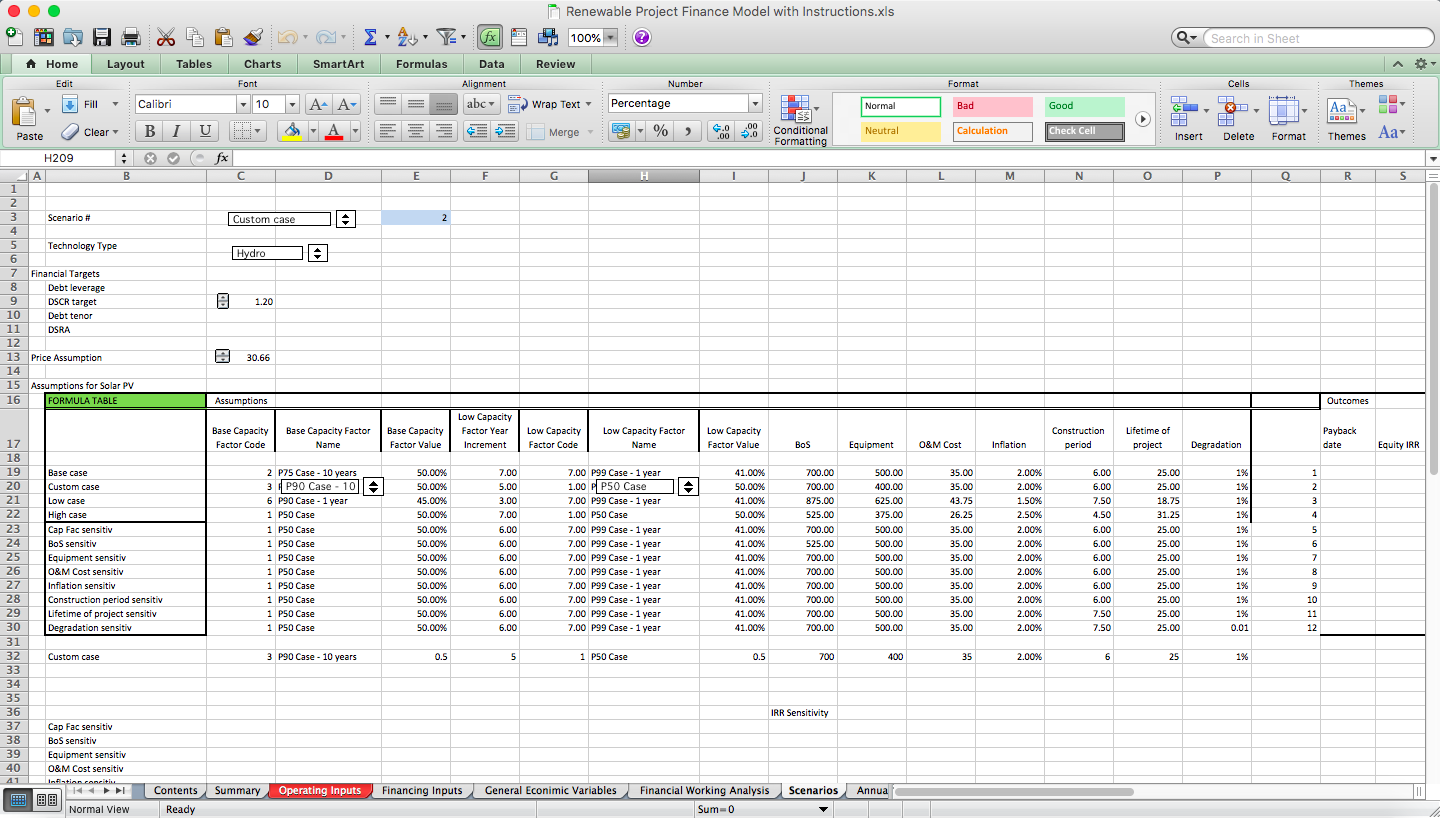Viewport: 1440px width, 818px height.
Task: Apply red font color
Action: tap(334, 131)
